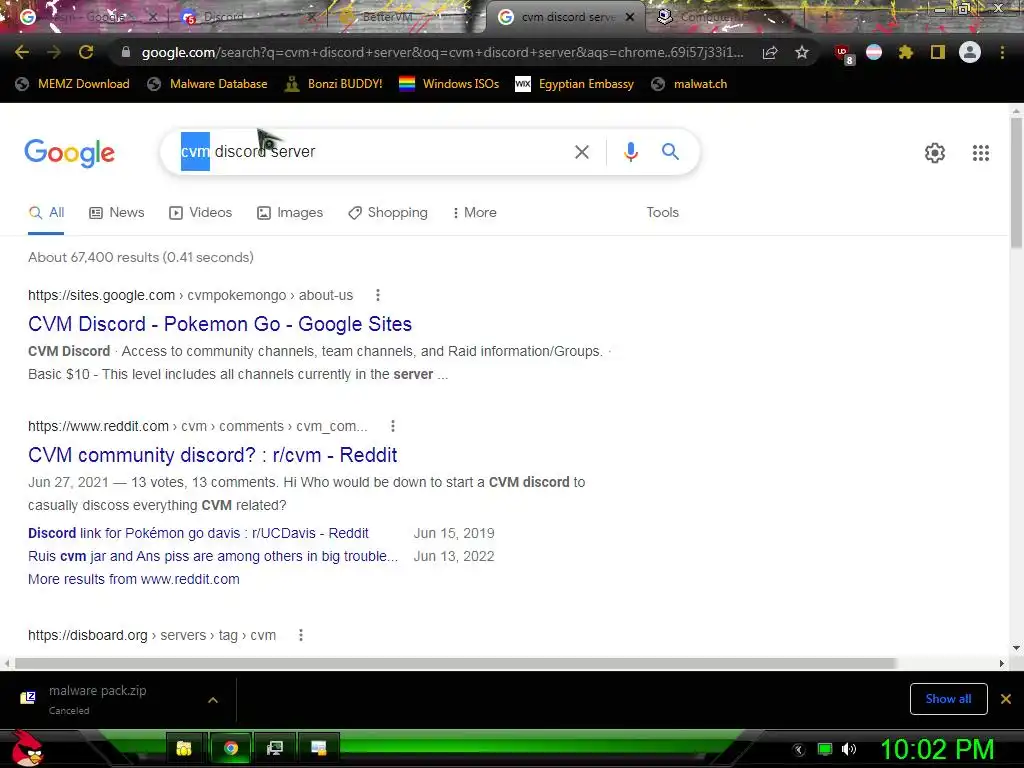Switch to the BetterVM browser tab
Screen dimensions: 1024x768
[405, 17]
